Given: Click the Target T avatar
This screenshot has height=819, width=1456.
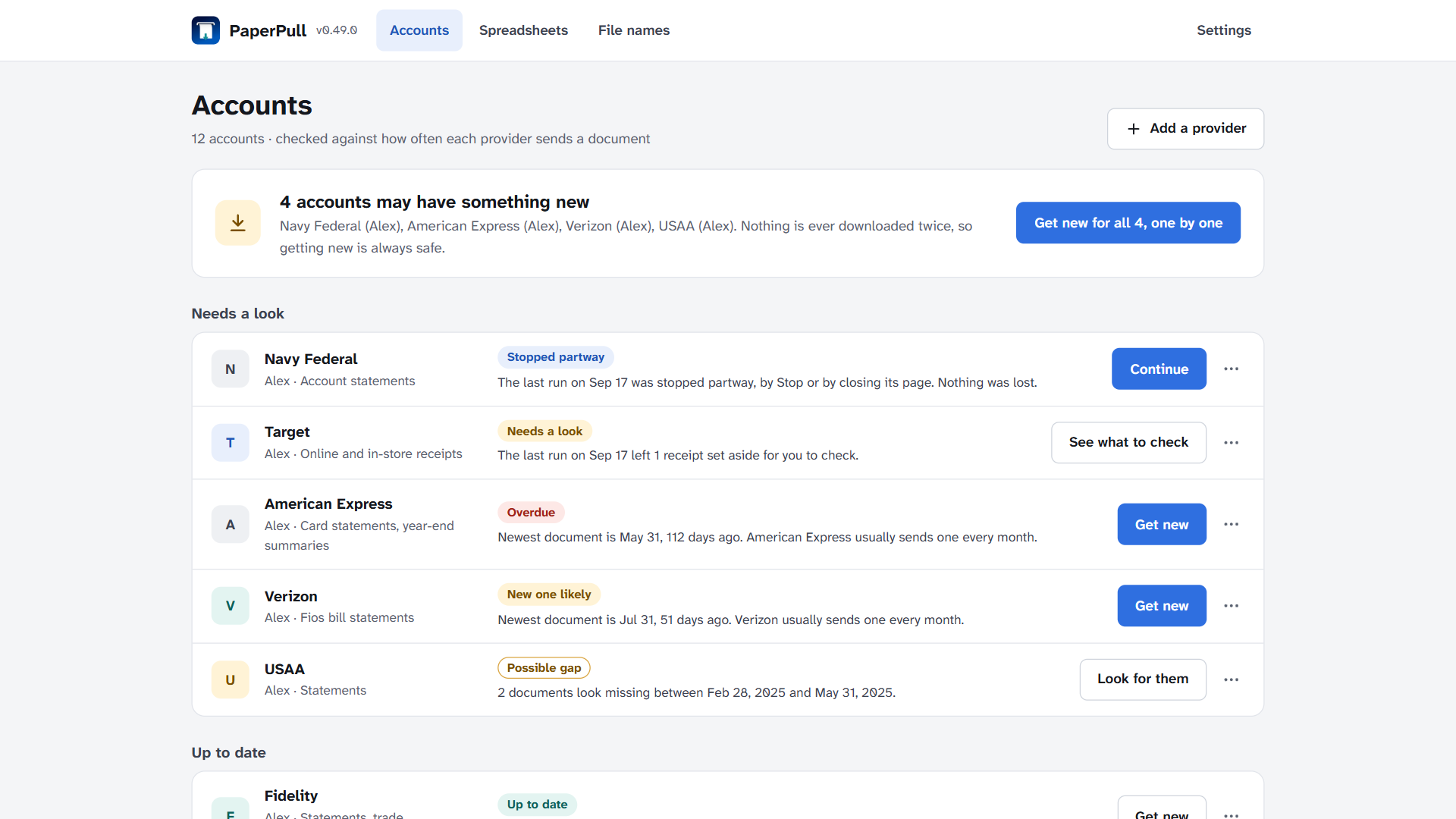Looking at the screenshot, I should [x=231, y=443].
